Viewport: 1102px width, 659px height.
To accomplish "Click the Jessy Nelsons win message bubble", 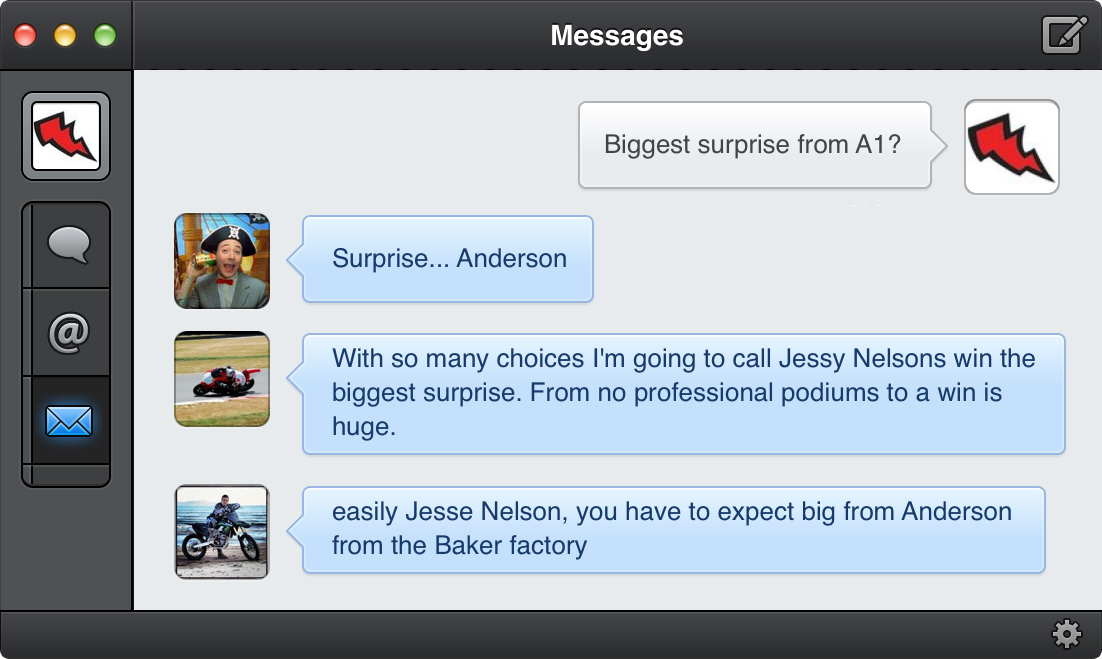I will click(683, 393).
